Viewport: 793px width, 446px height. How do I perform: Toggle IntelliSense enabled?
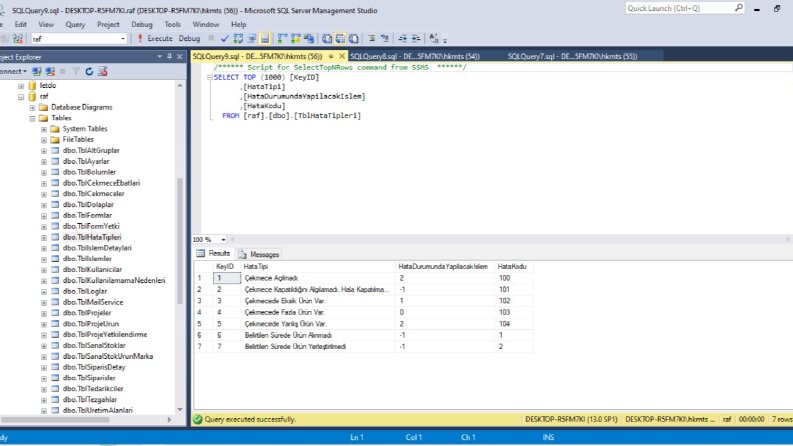pyautogui.click(x=265, y=38)
